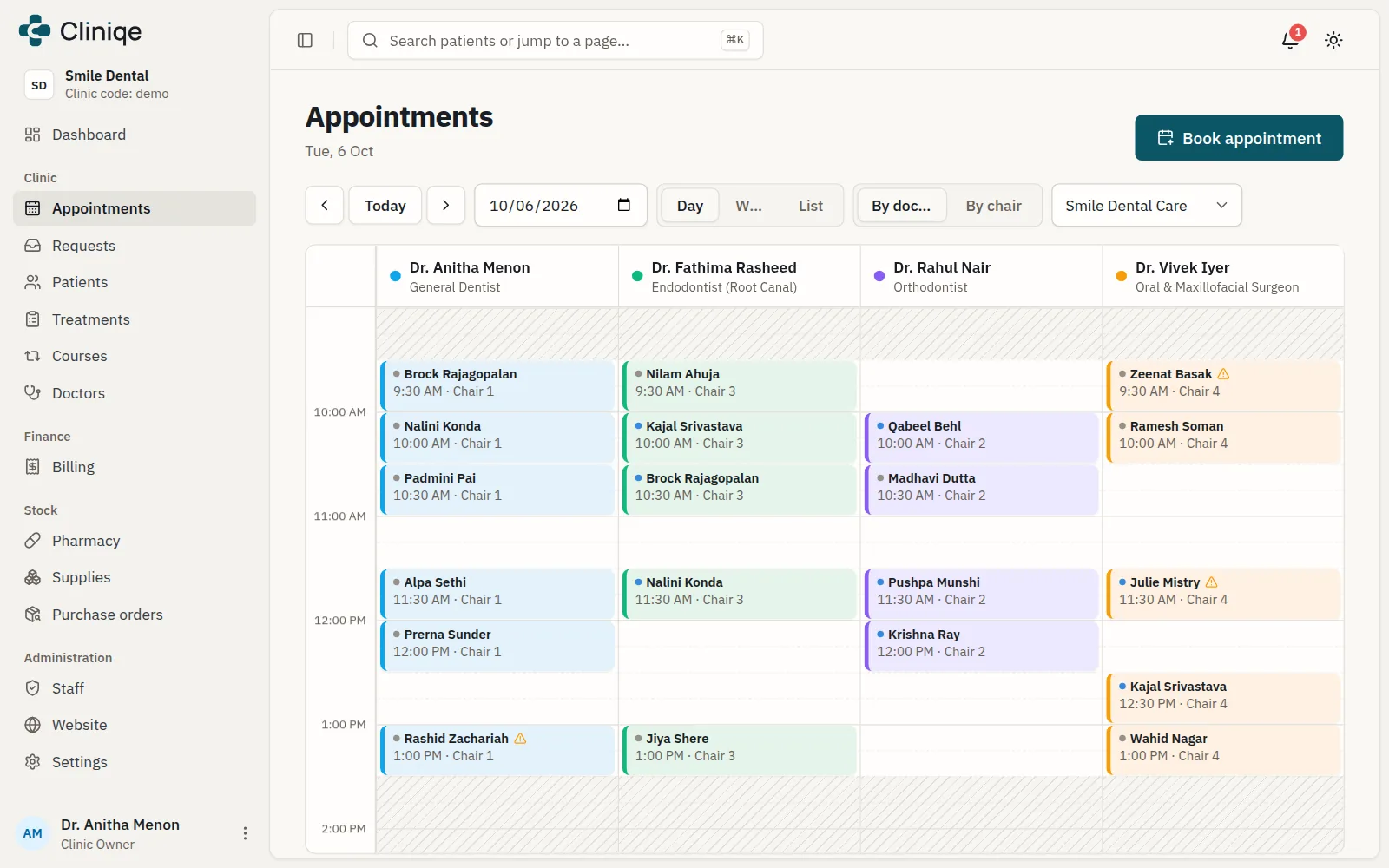Image resolution: width=1389 pixels, height=868 pixels.
Task: Open Qabeel Behl 10:00 AM appointment
Action: [982, 437]
